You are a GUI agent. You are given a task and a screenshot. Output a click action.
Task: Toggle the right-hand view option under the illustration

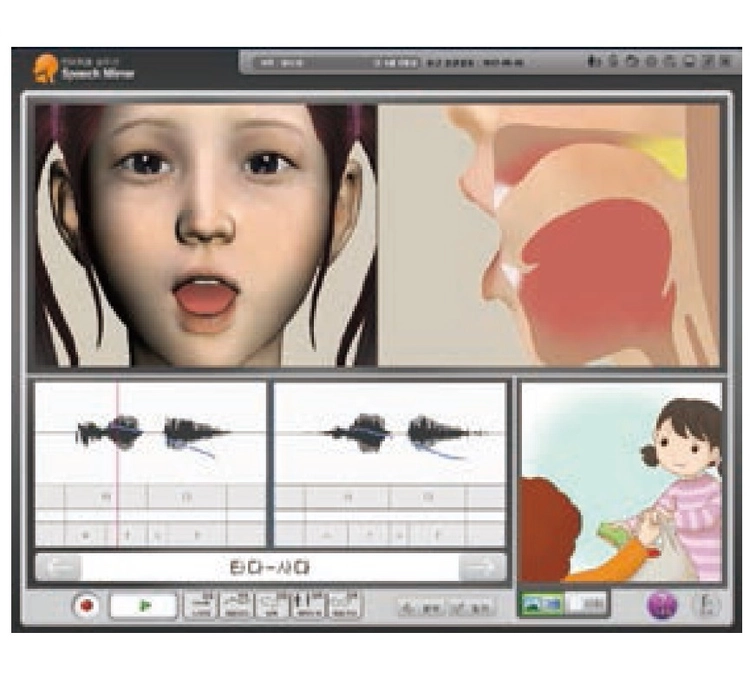[587, 604]
